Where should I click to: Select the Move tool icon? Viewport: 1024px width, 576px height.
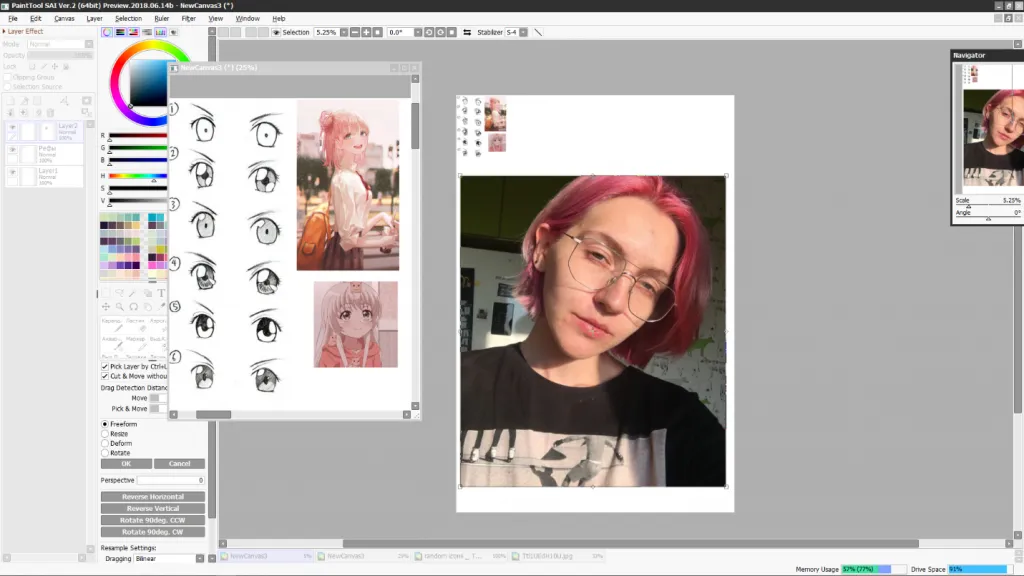click(x=106, y=306)
